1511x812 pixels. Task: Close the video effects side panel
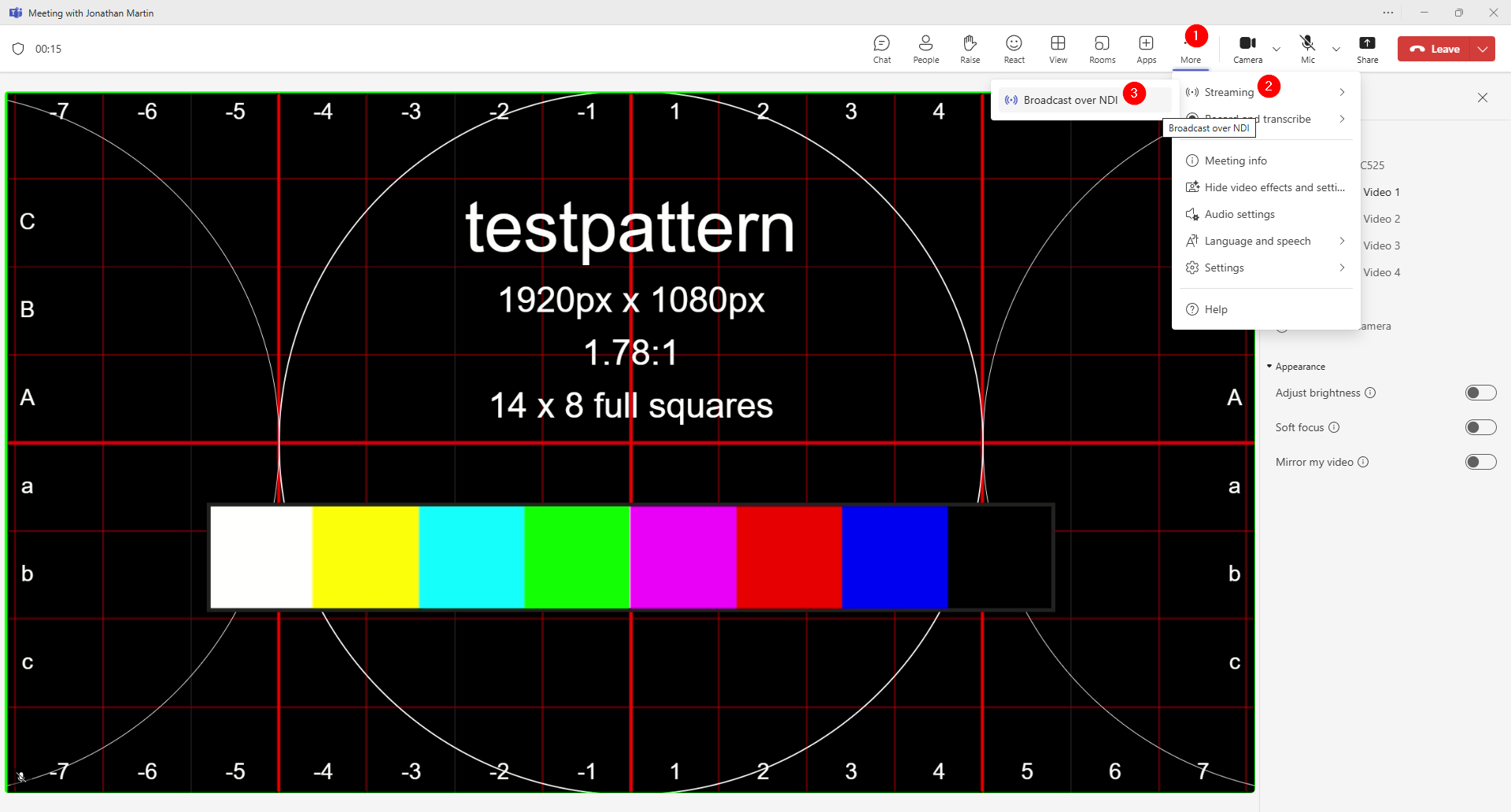tap(1483, 98)
